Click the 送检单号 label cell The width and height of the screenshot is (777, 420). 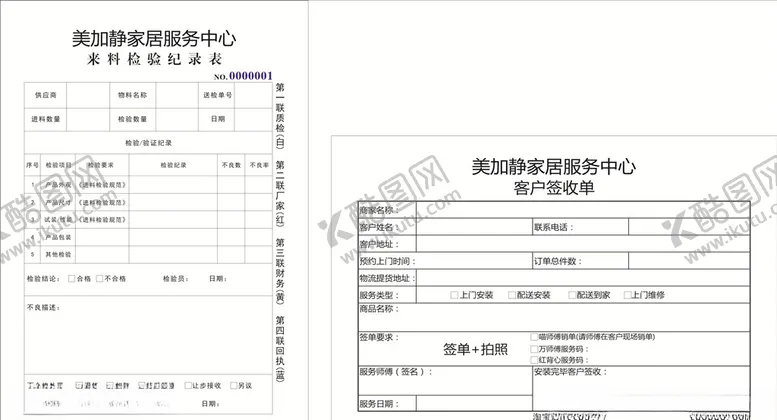[x=217, y=95]
